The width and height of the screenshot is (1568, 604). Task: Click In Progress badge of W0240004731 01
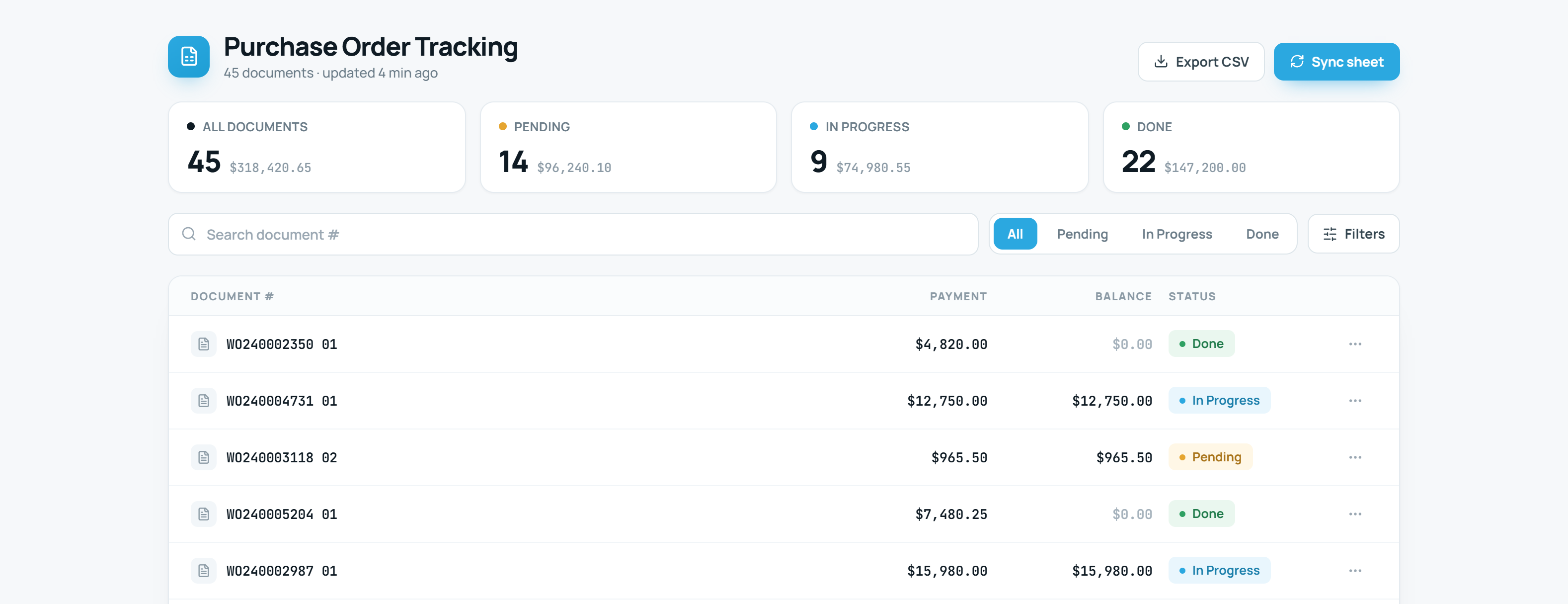(x=1219, y=400)
